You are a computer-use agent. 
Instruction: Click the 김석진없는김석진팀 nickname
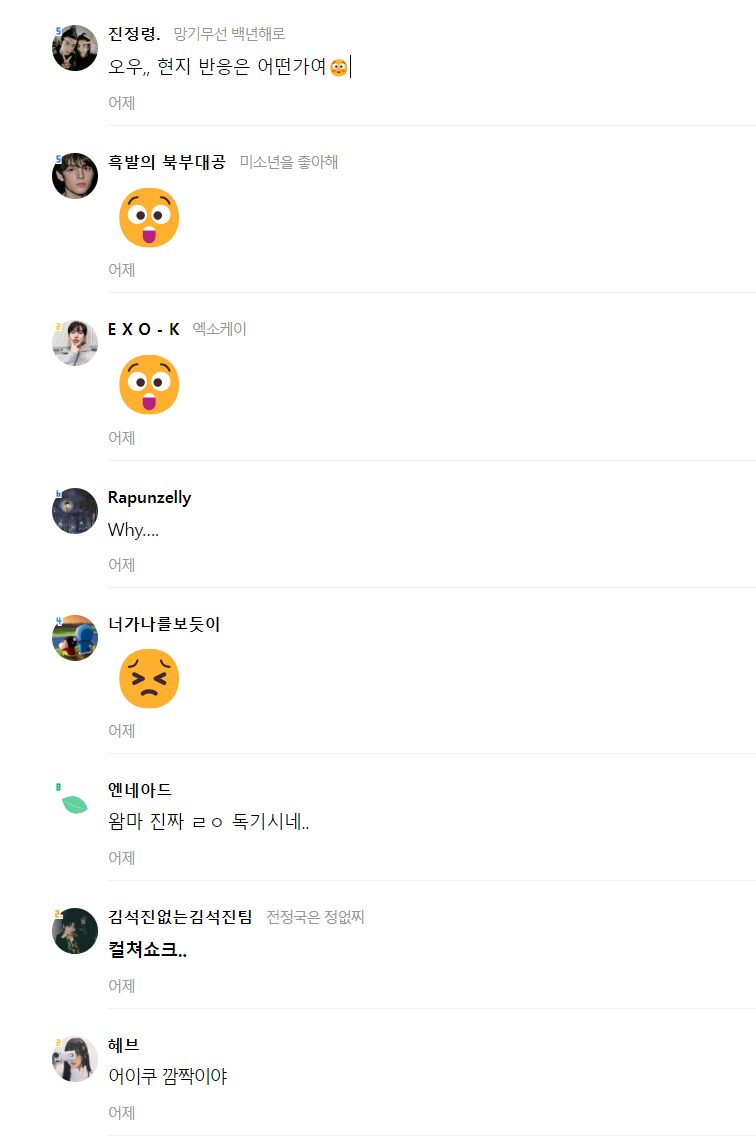[x=180, y=917]
